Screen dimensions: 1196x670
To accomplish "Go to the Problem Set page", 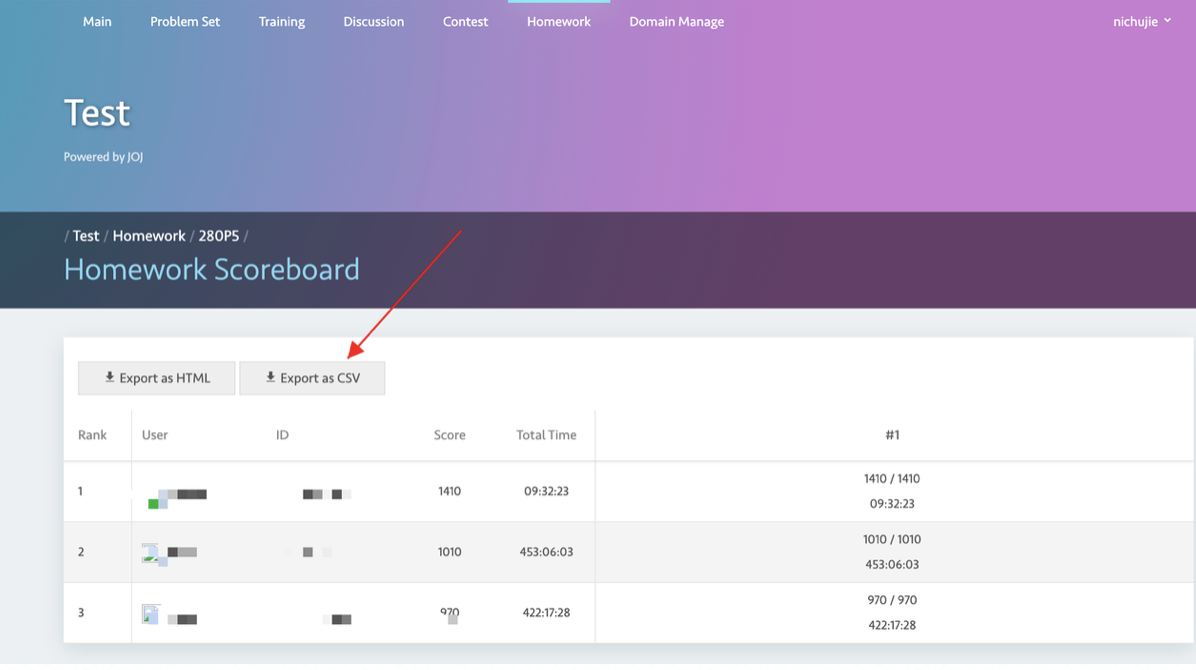I will tap(185, 21).
